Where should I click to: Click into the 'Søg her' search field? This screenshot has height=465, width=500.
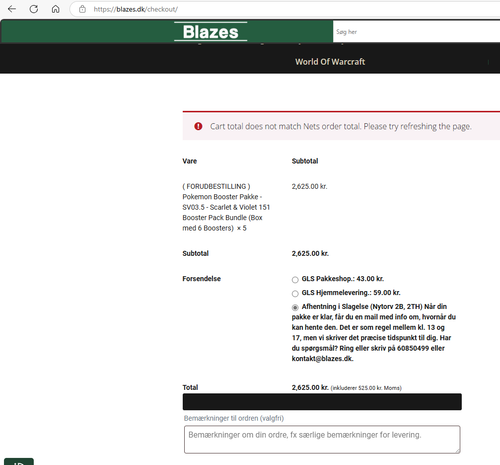(416, 32)
